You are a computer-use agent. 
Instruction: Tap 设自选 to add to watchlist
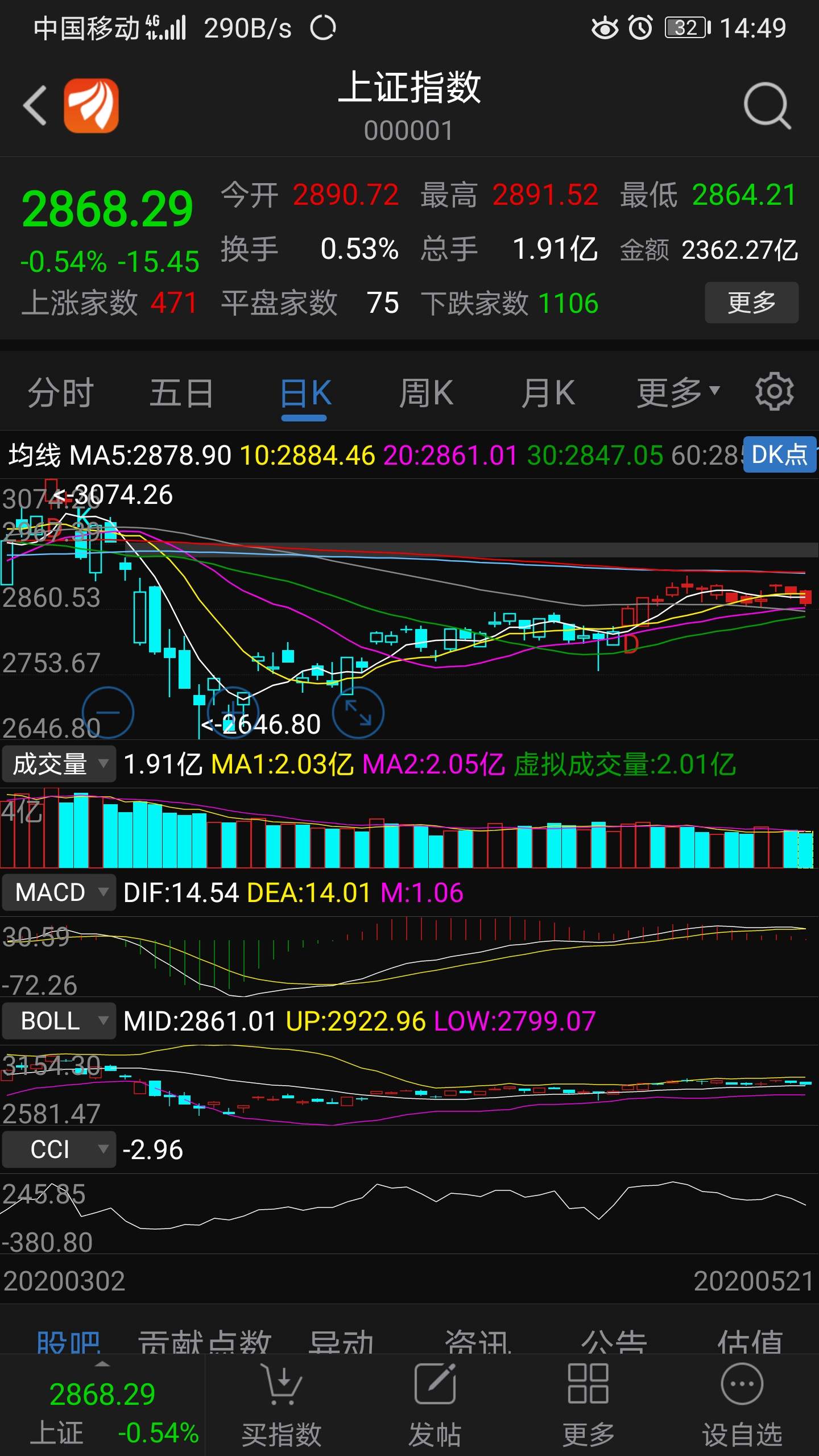click(x=742, y=1405)
